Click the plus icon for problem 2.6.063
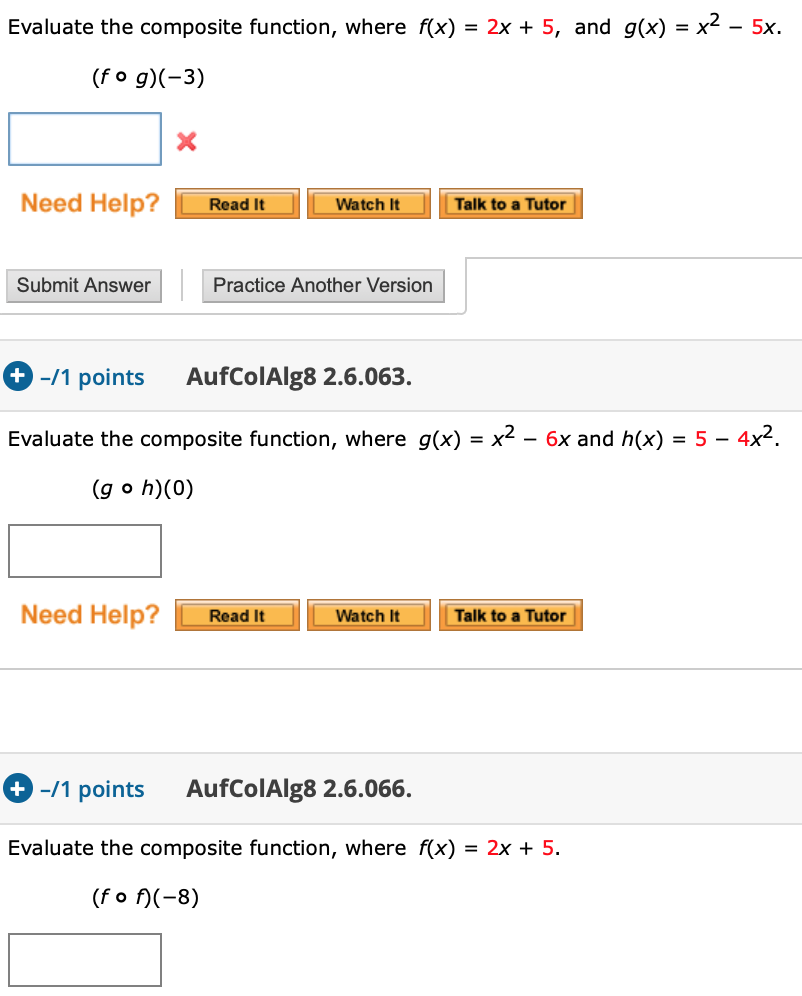 pyautogui.click(x=18, y=377)
